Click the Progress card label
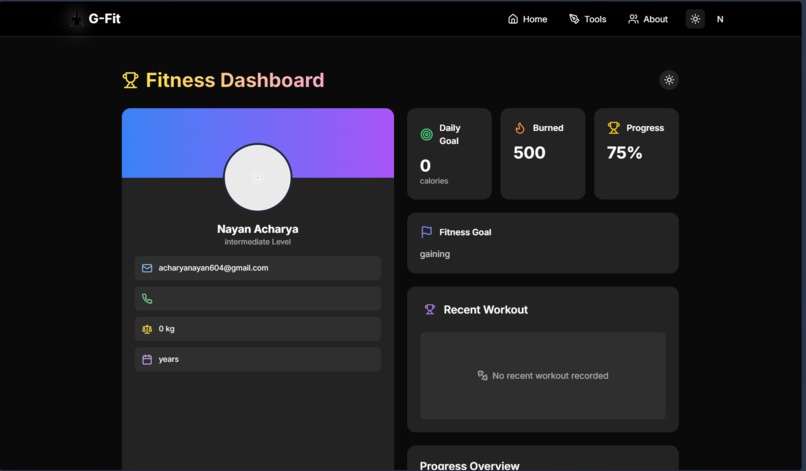The image size is (806, 471). click(x=645, y=128)
